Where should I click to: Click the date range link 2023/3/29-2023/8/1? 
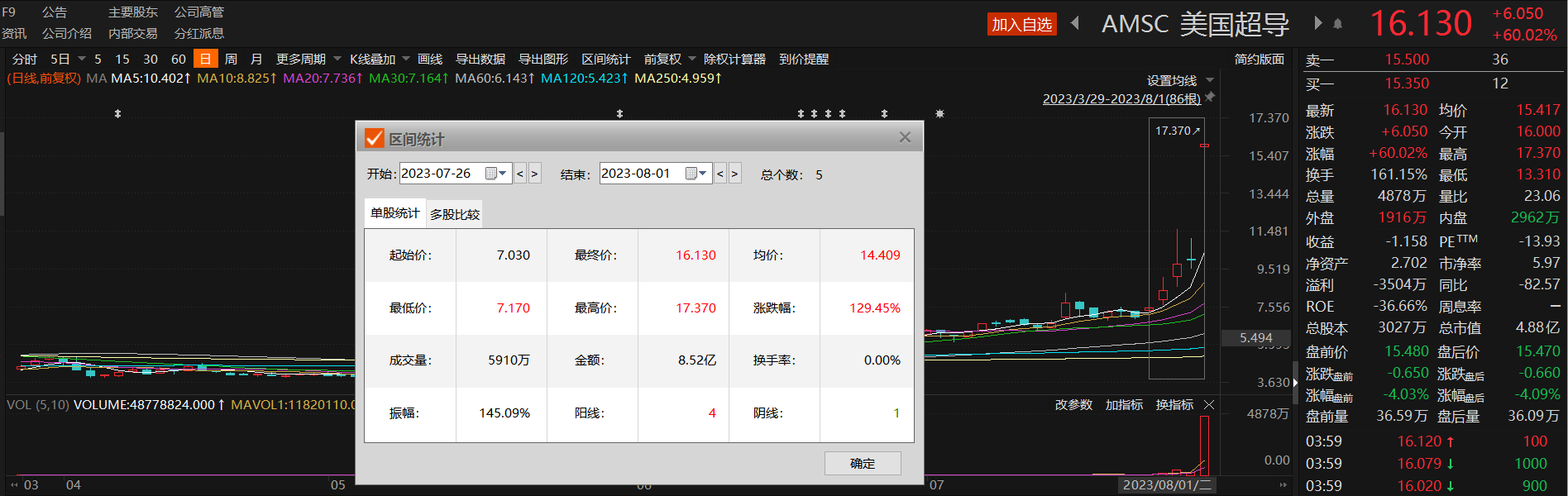click(x=1121, y=98)
